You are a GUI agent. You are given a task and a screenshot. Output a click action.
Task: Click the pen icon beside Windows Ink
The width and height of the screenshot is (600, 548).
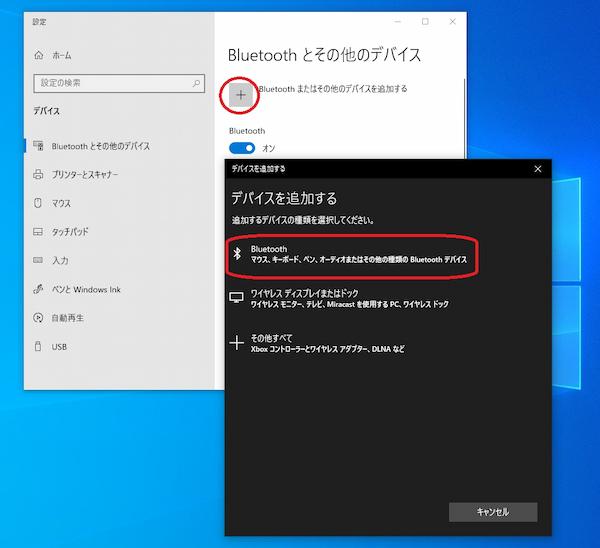pyautogui.click(x=38, y=289)
